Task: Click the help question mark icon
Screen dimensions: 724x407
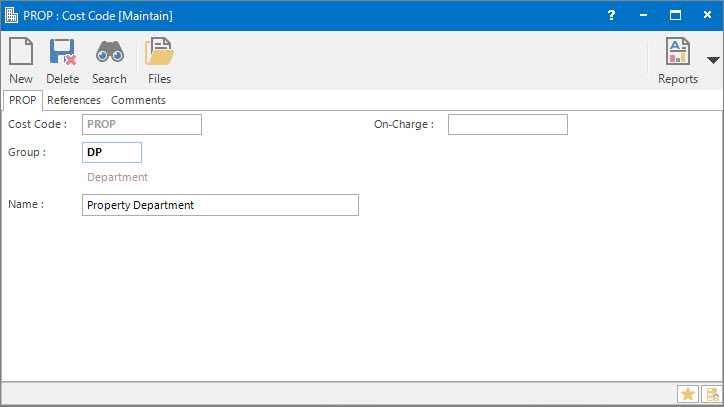Action: point(611,15)
